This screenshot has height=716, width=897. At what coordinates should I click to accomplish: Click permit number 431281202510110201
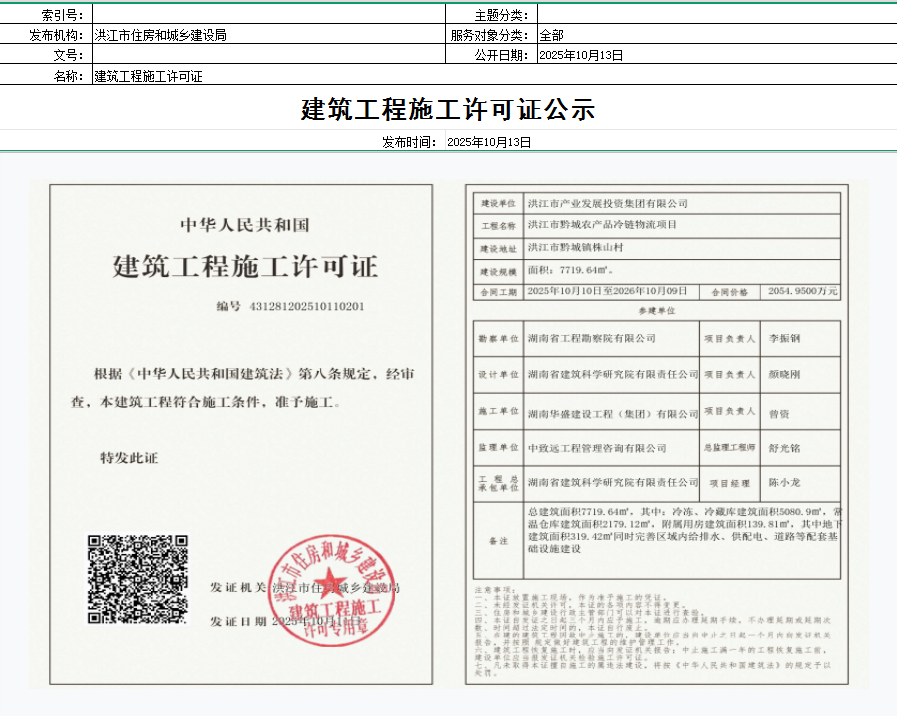[305, 306]
